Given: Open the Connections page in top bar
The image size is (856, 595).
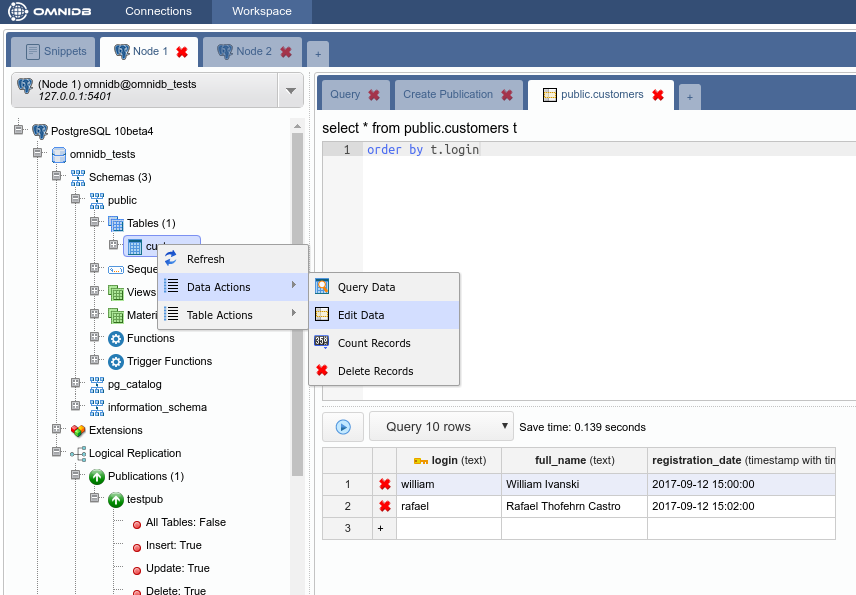Looking at the screenshot, I should click(x=158, y=12).
